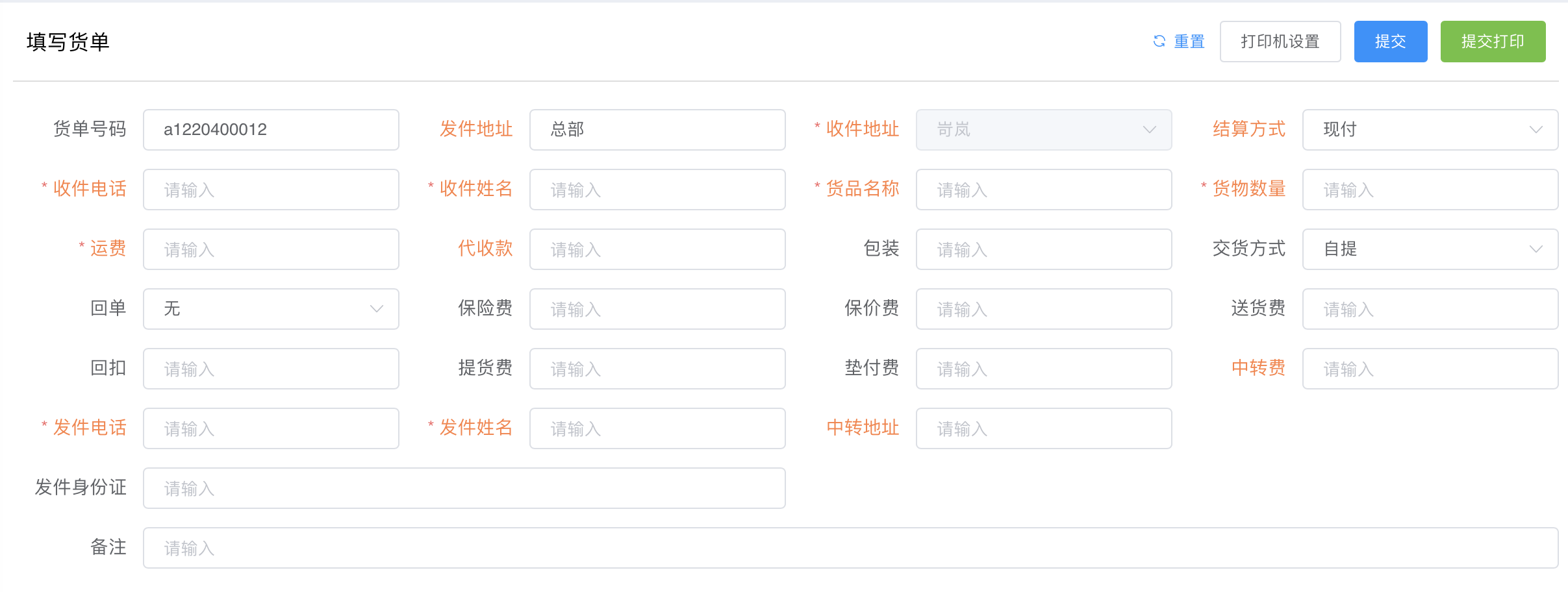Click into the 备注 remarks field
The width and height of the screenshot is (1568, 592).
[x=851, y=548]
